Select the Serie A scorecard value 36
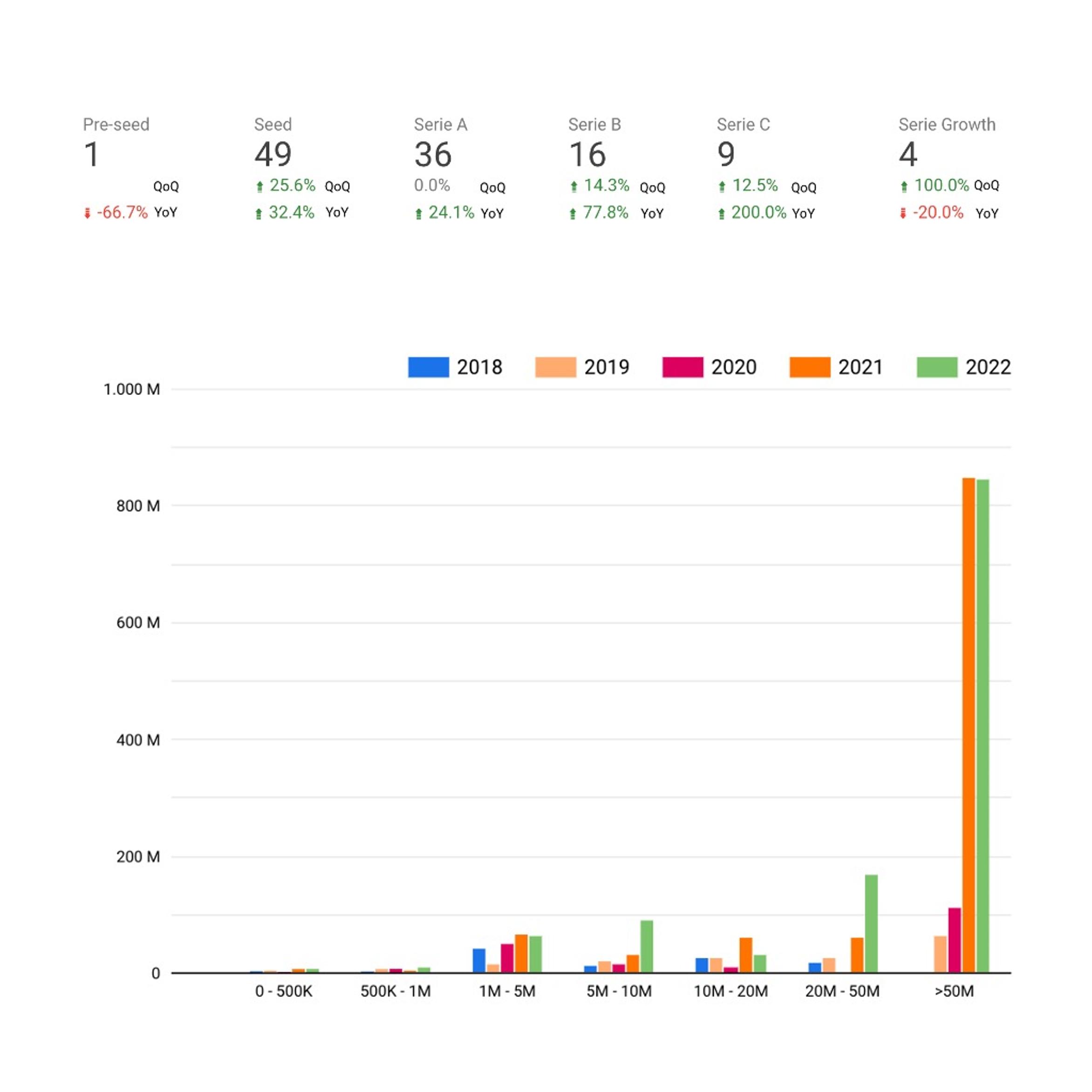 click(433, 154)
